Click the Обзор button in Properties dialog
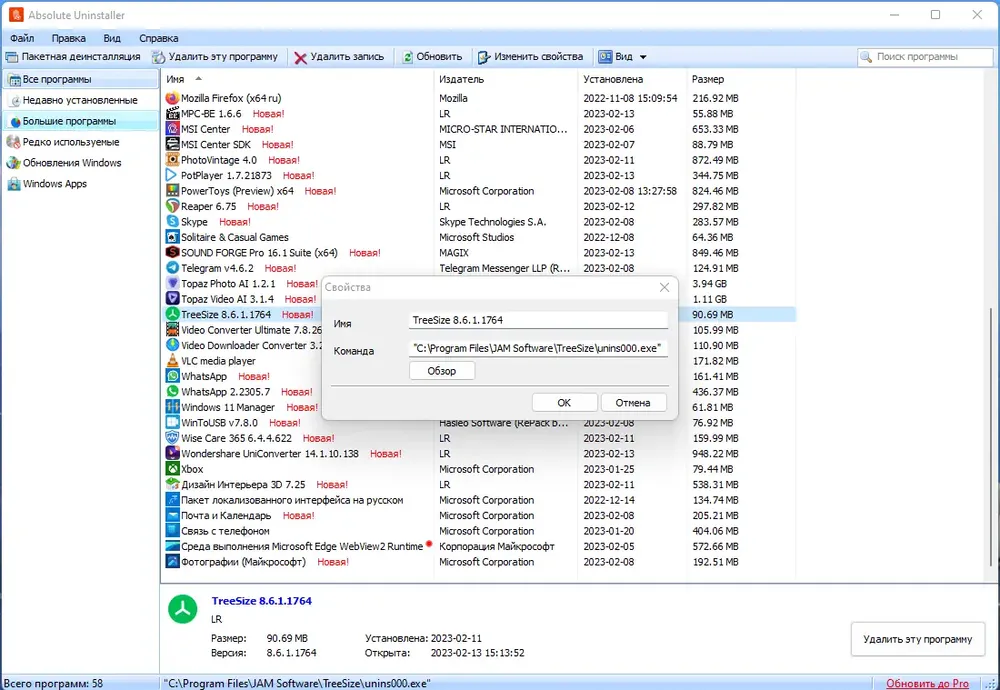The height and width of the screenshot is (690, 1000). (442, 371)
